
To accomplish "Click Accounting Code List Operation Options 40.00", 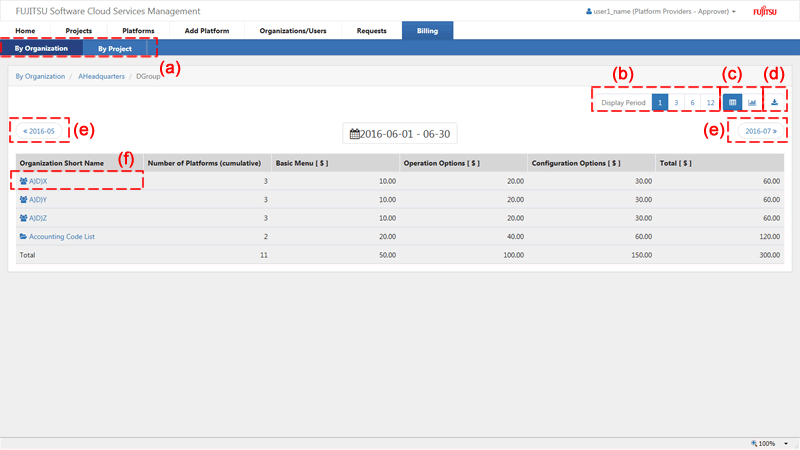I will coord(515,236).
